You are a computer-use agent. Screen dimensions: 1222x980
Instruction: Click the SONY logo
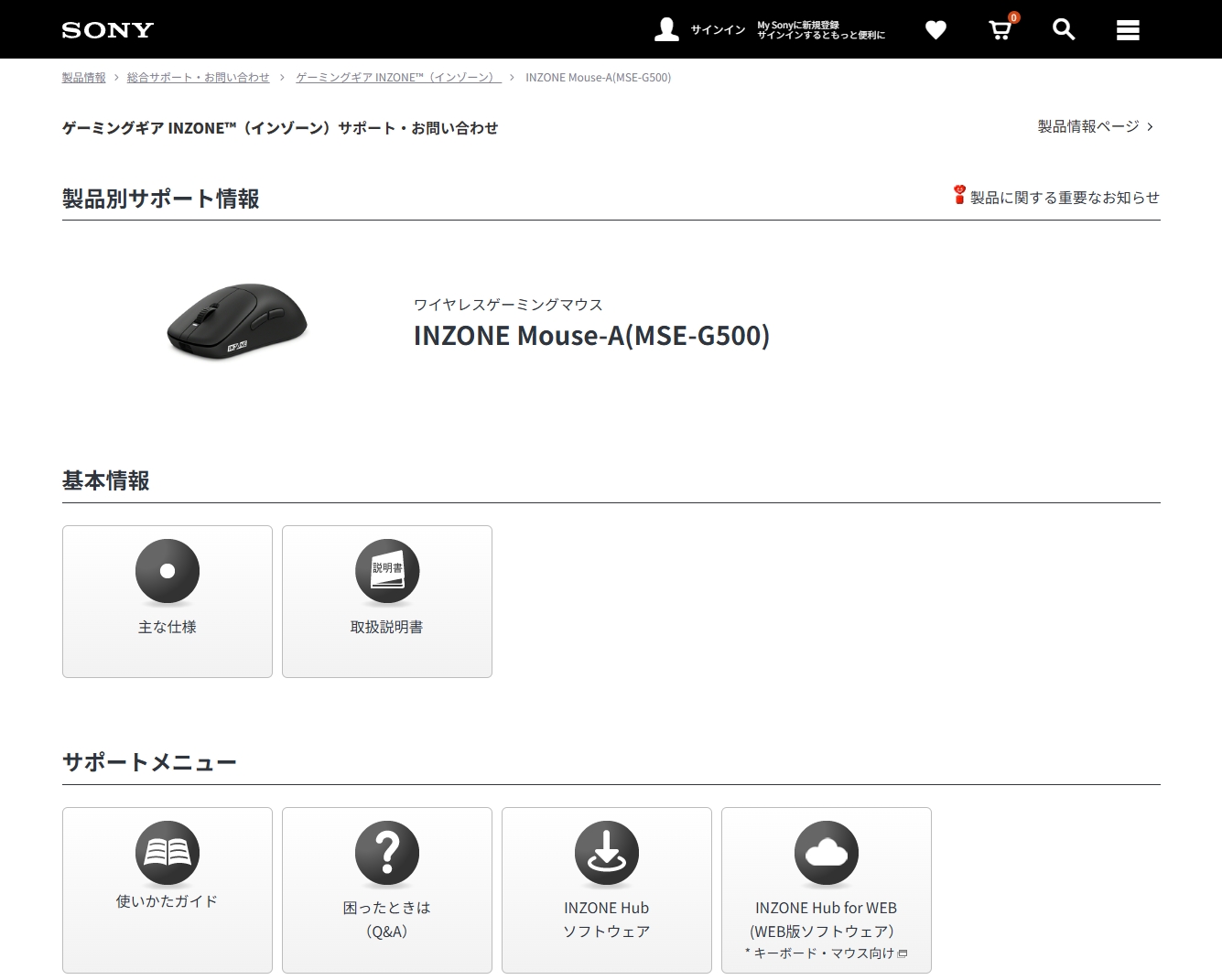tap(107, 30)
